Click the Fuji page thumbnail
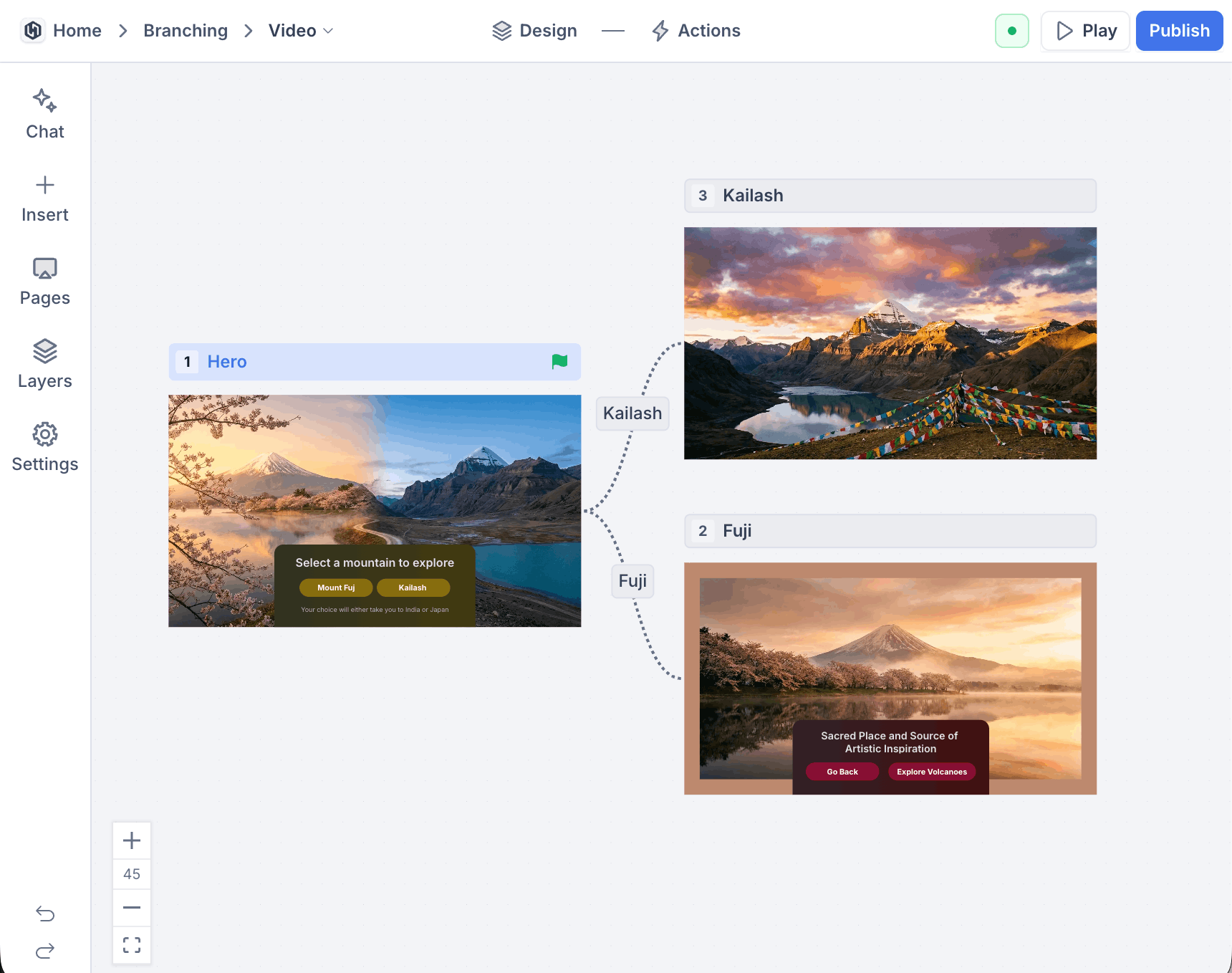Screen dimensions: 1232x973 (890, 679)
